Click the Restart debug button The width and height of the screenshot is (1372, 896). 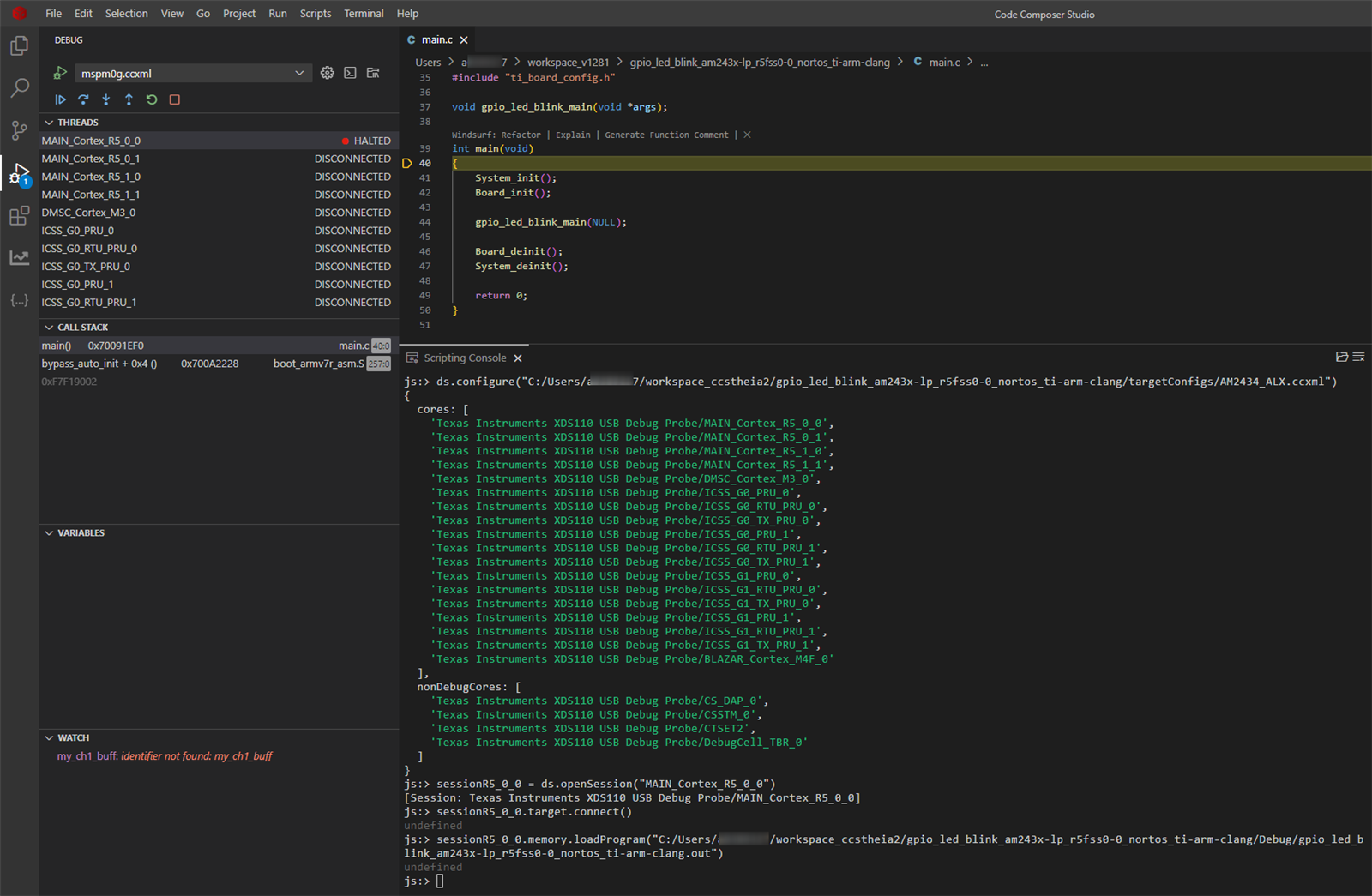[152, 99]
